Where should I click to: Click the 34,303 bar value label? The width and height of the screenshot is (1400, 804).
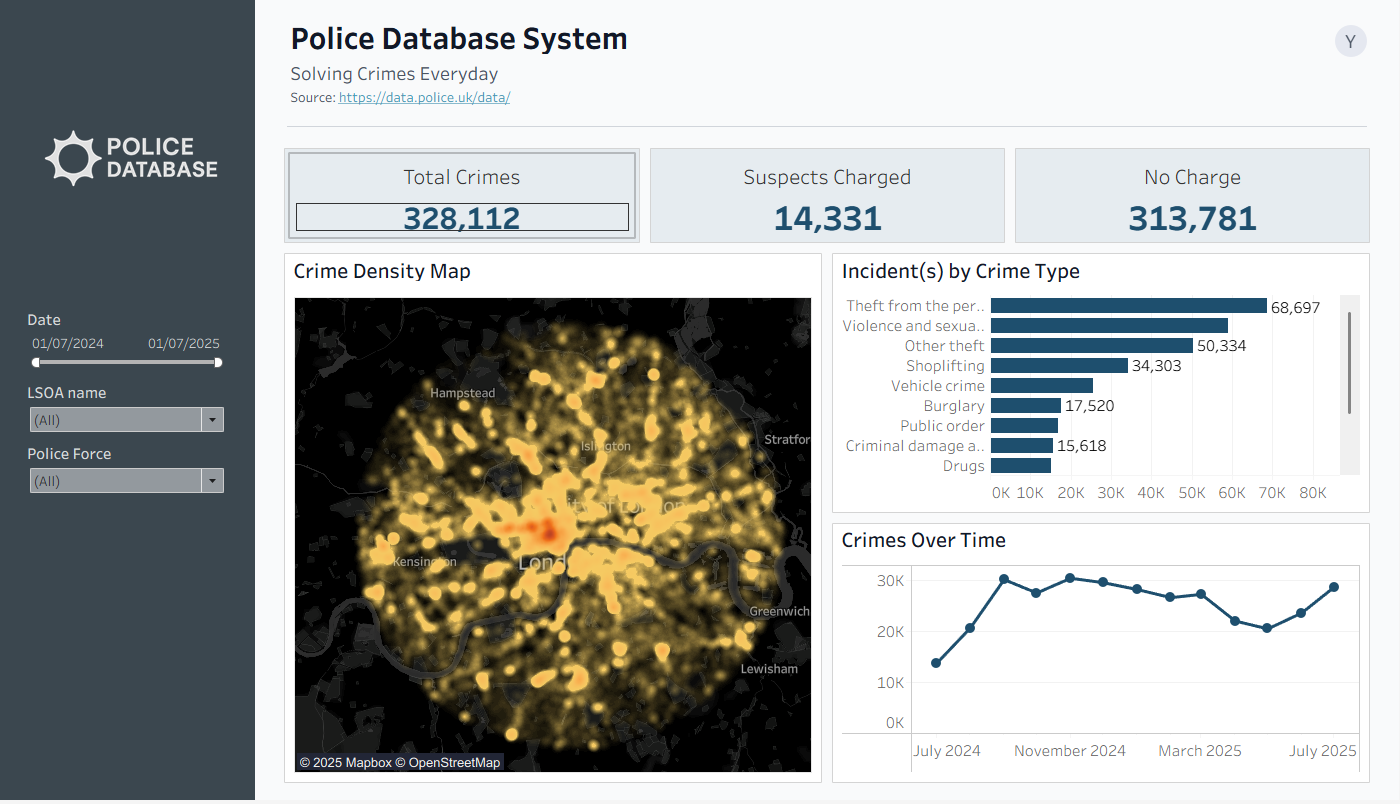coord(1157,366)
